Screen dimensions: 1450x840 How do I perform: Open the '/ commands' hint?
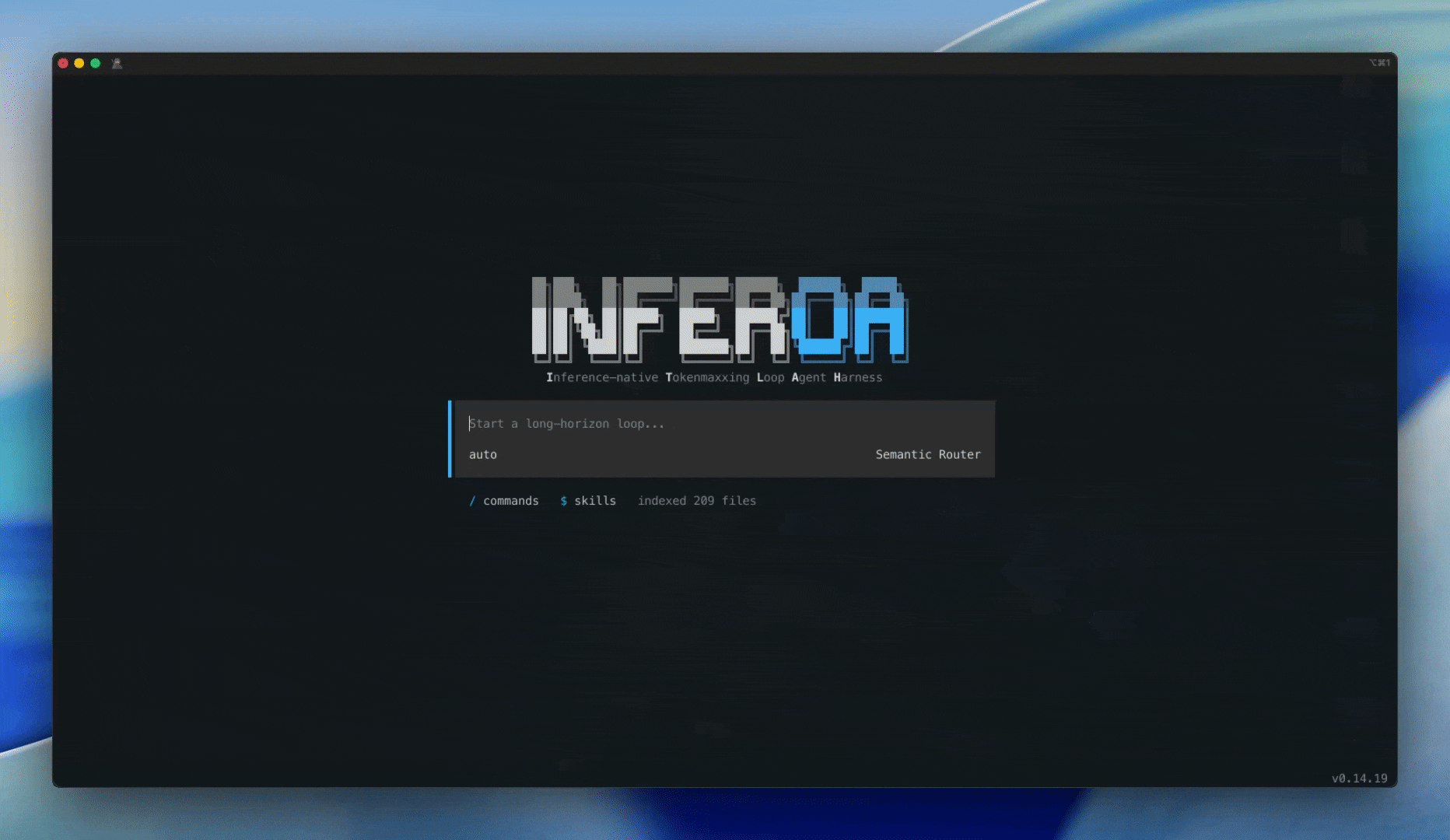point(503,501)
